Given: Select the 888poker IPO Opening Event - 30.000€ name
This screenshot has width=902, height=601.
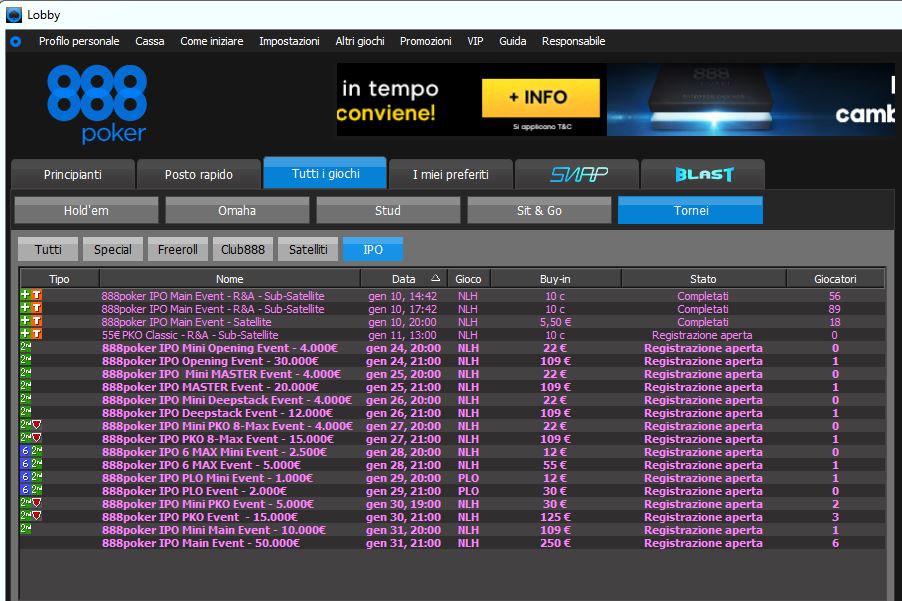Looking at the screenshot, I should (210, 361).
